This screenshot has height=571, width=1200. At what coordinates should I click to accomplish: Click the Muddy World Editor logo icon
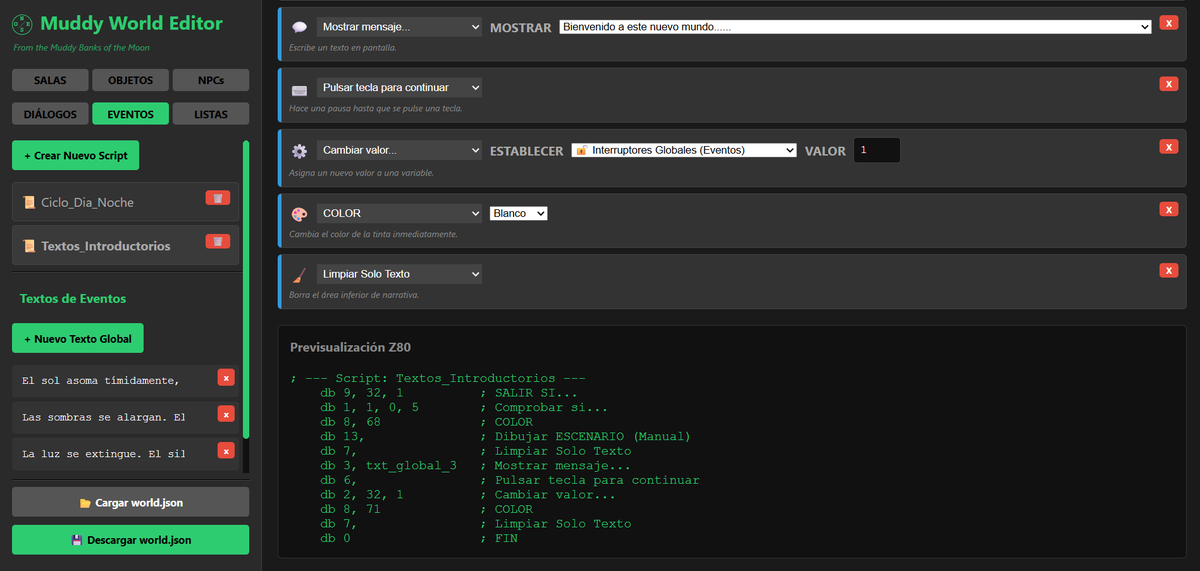pos(22,22)
